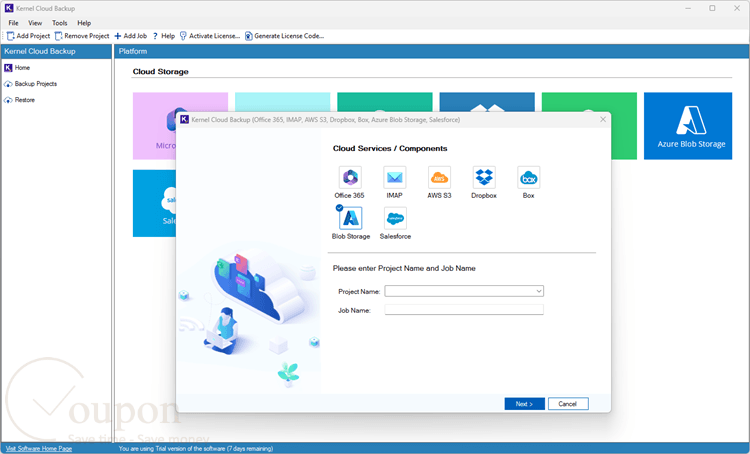
Task: Click the Cancel button
Action: [x=568, y=404]
